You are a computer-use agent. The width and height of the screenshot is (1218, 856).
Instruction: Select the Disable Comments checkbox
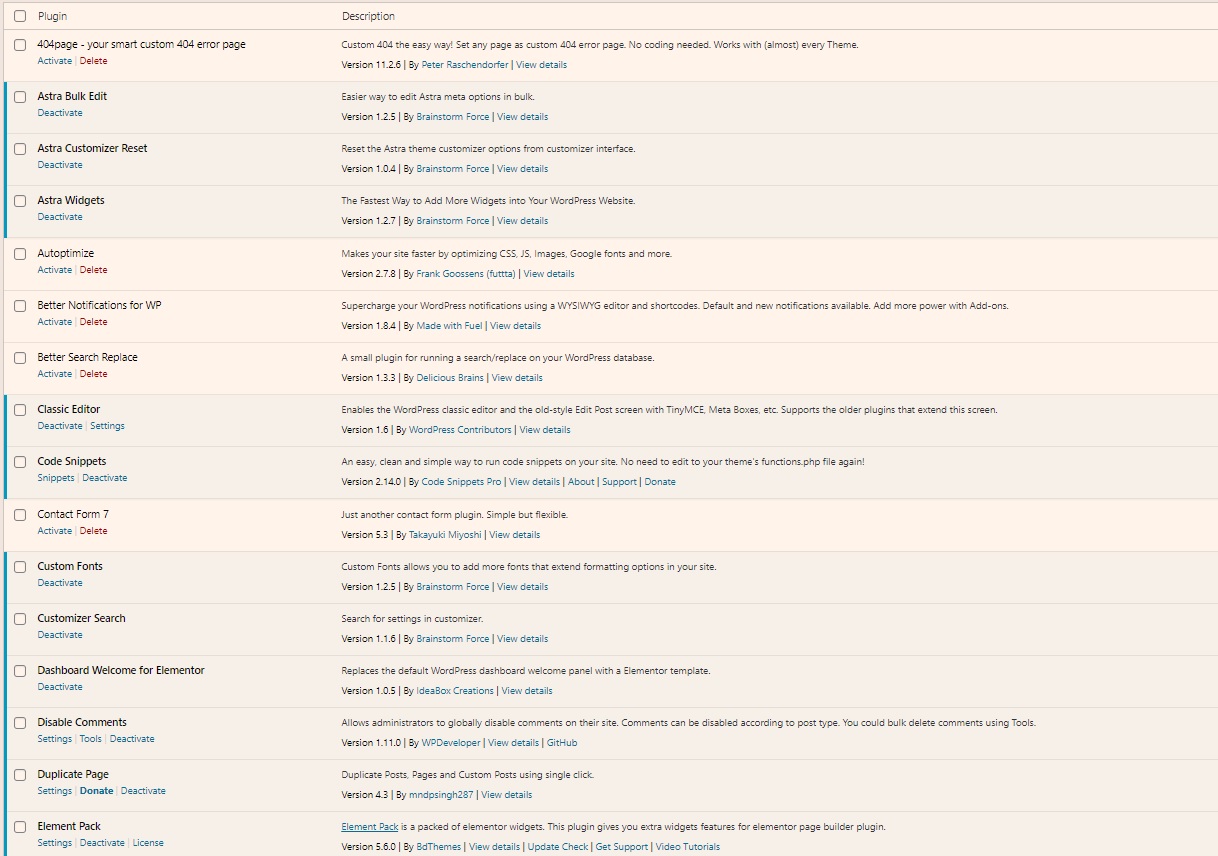pyautogui.click(x=20, y=723)
